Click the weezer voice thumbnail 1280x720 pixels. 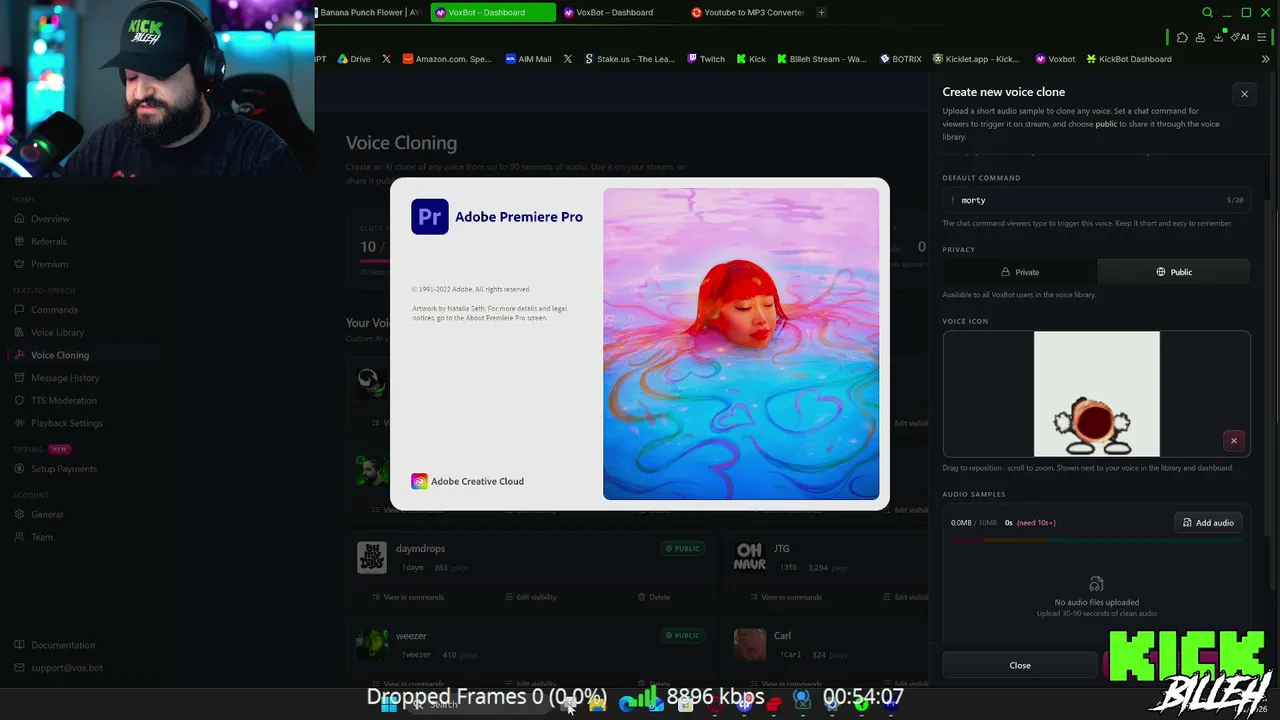(372, 644)
